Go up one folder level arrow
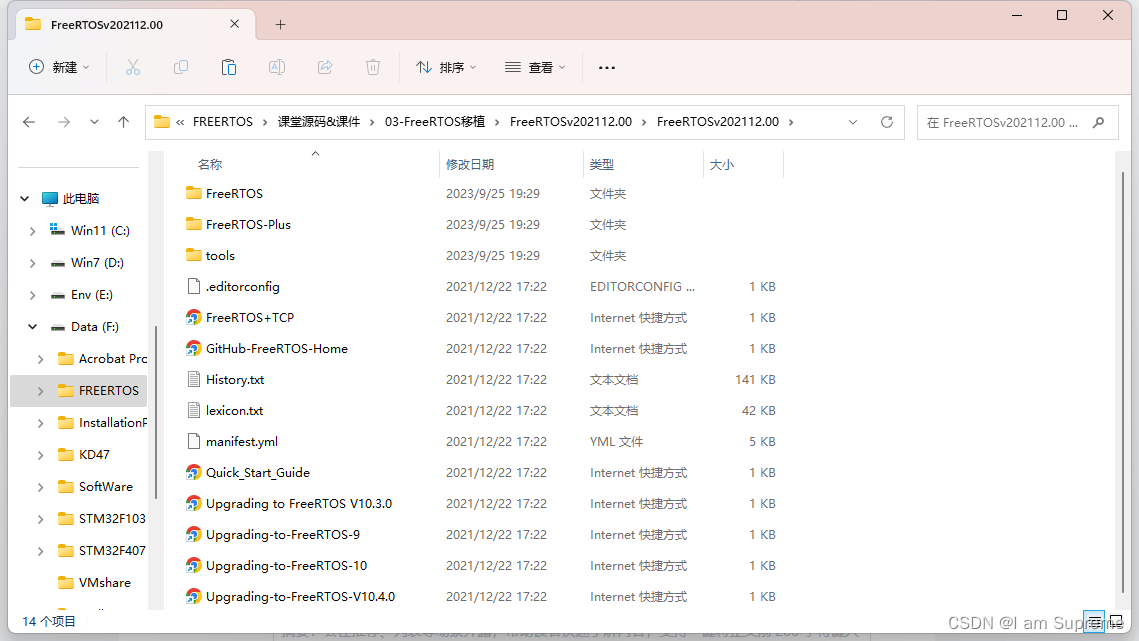1139x641 pixels. (x=123, y=122)
